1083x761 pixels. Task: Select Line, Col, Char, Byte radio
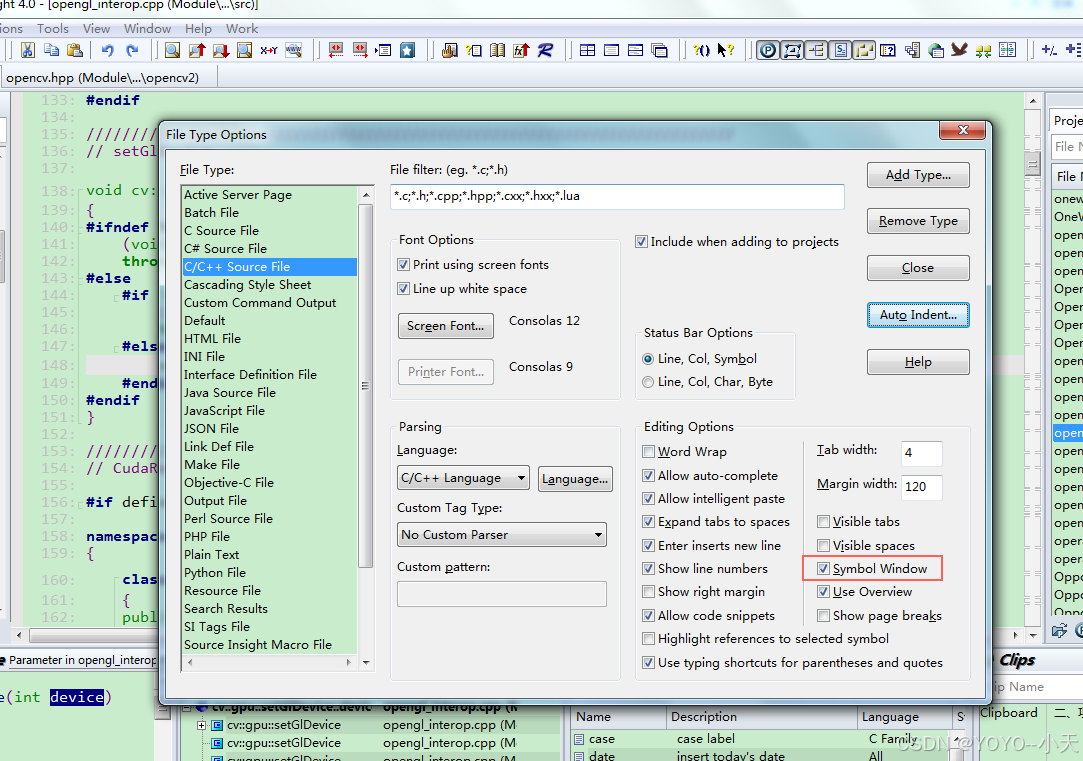pos(648,382)
